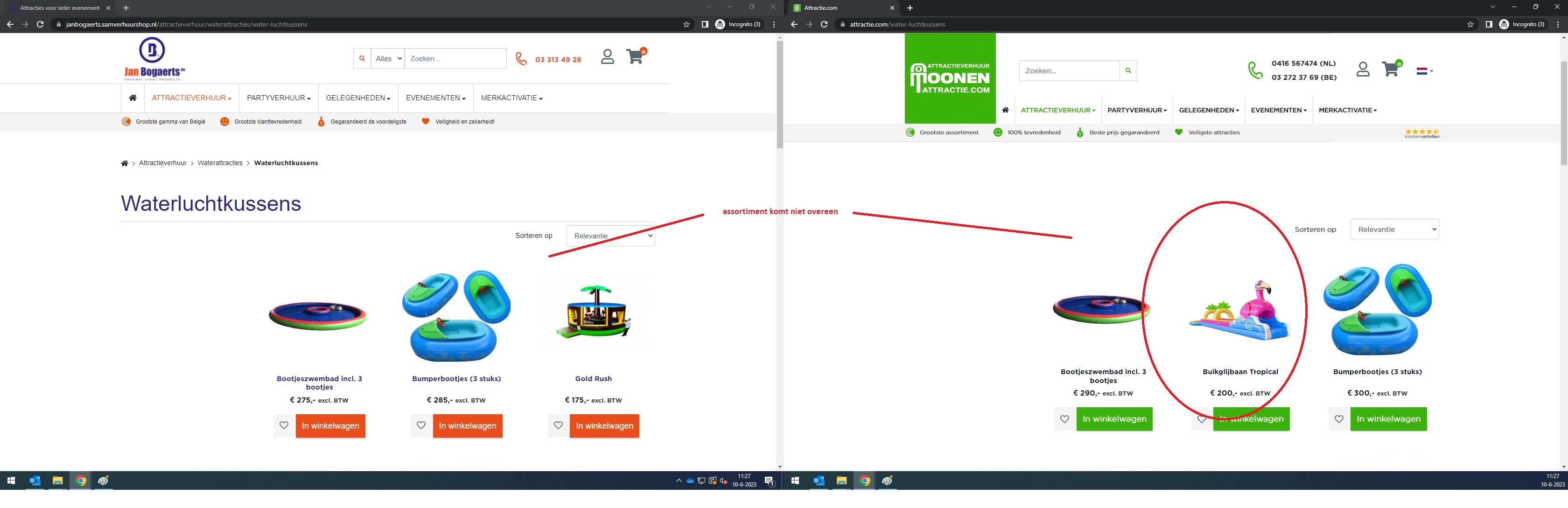Open Attractieverhuur breadcrumb link
1568x508 pixels.
(x=162, y=163)
